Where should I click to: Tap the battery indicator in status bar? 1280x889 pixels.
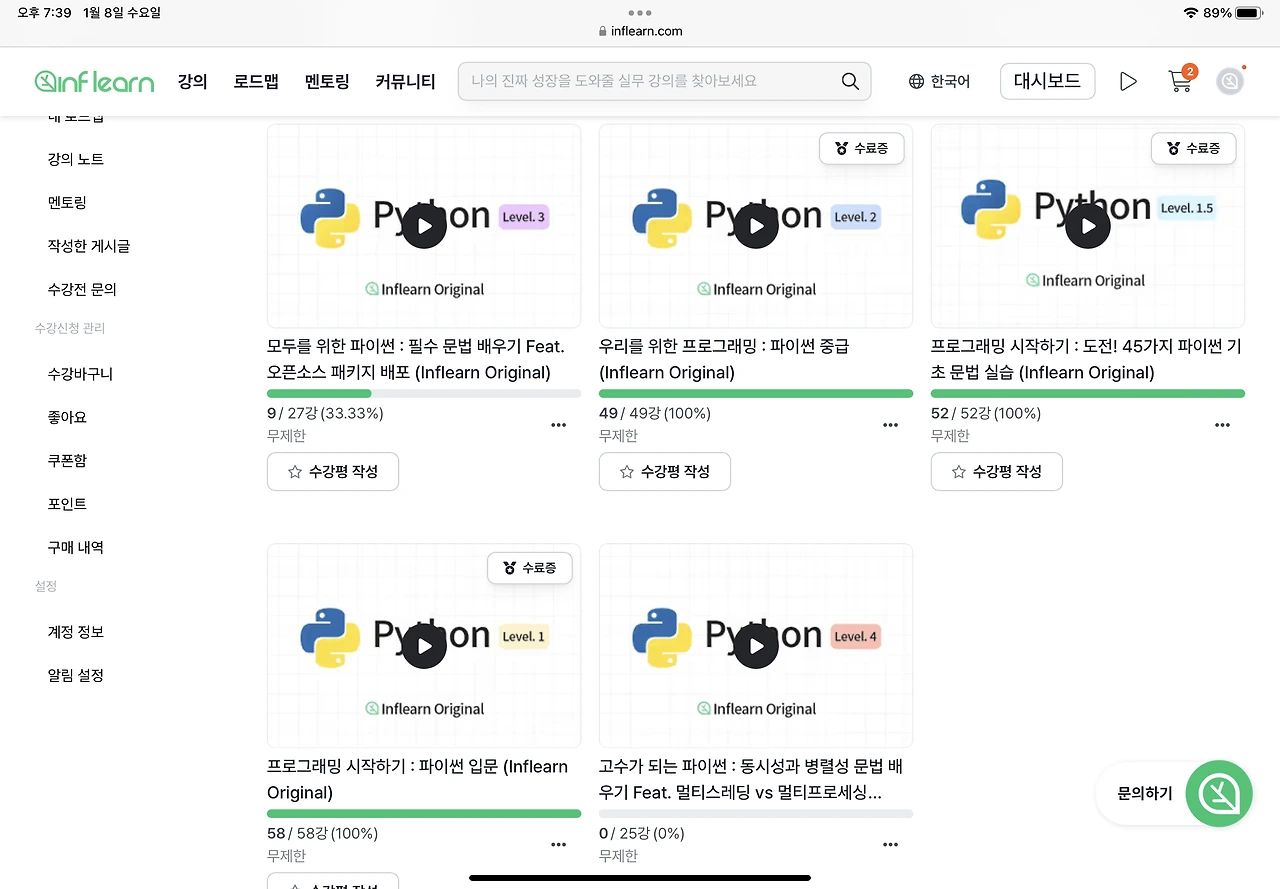[x=1249, y=13]
